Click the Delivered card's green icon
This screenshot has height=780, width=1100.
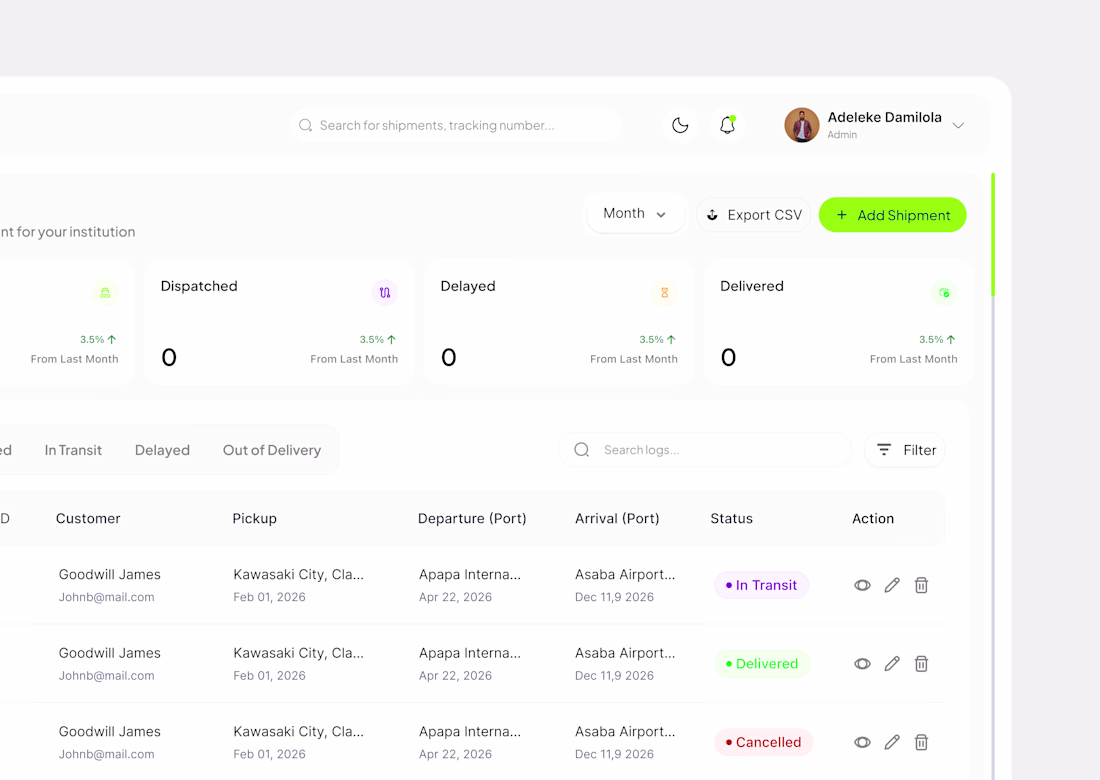tap(944, 293)
